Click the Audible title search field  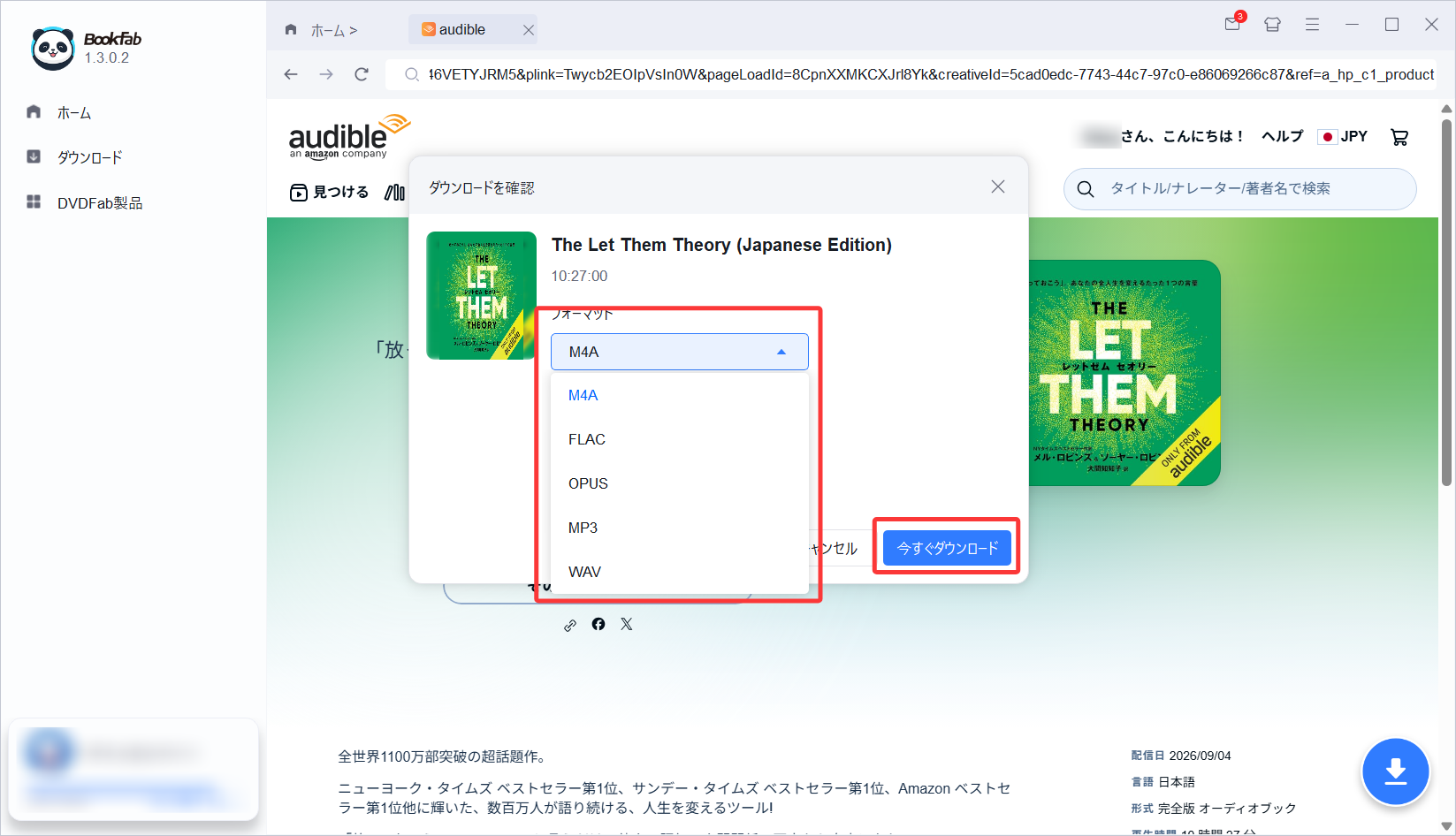tap(1239, 188)
